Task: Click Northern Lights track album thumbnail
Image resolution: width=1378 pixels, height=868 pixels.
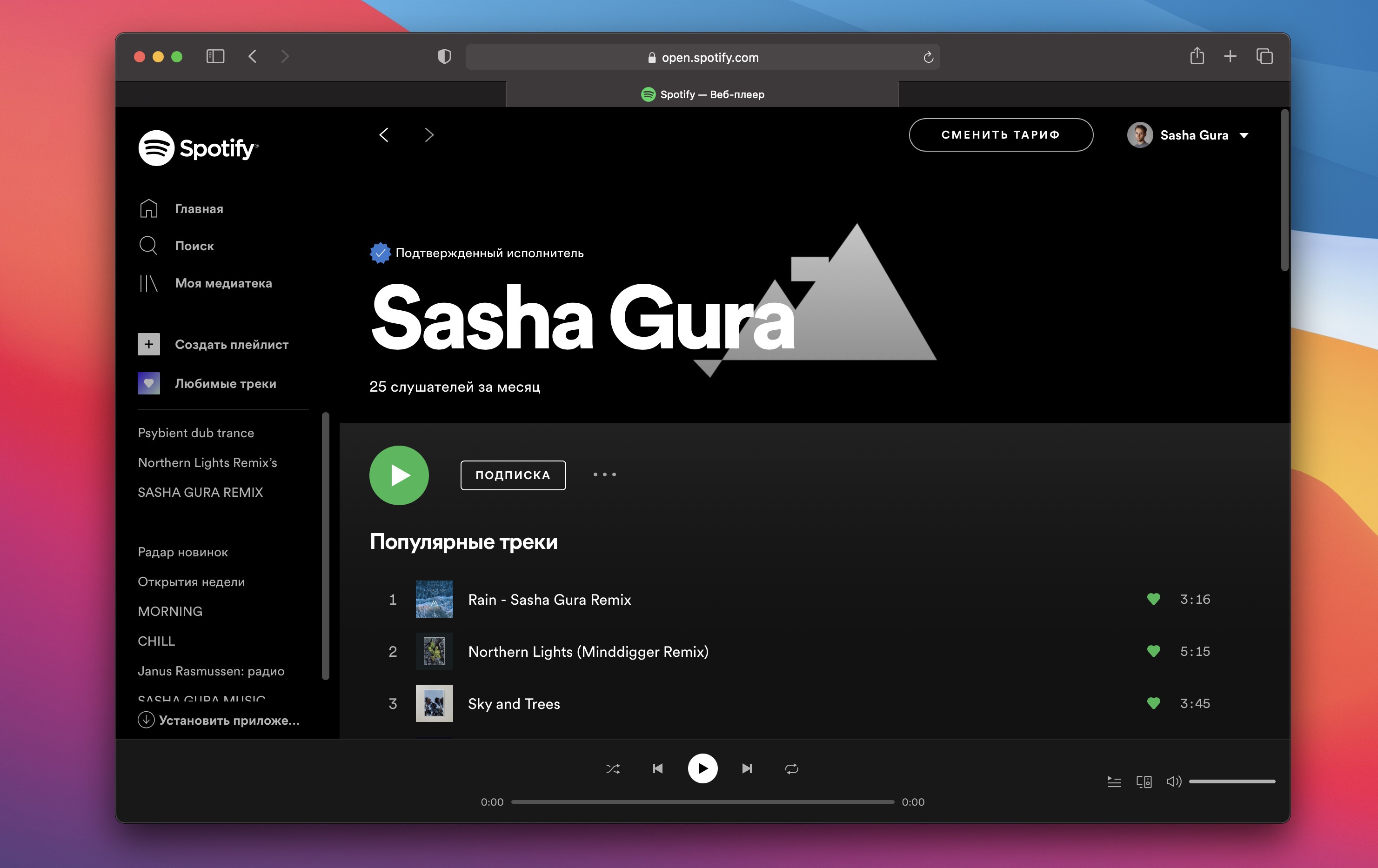Action: 435,652
